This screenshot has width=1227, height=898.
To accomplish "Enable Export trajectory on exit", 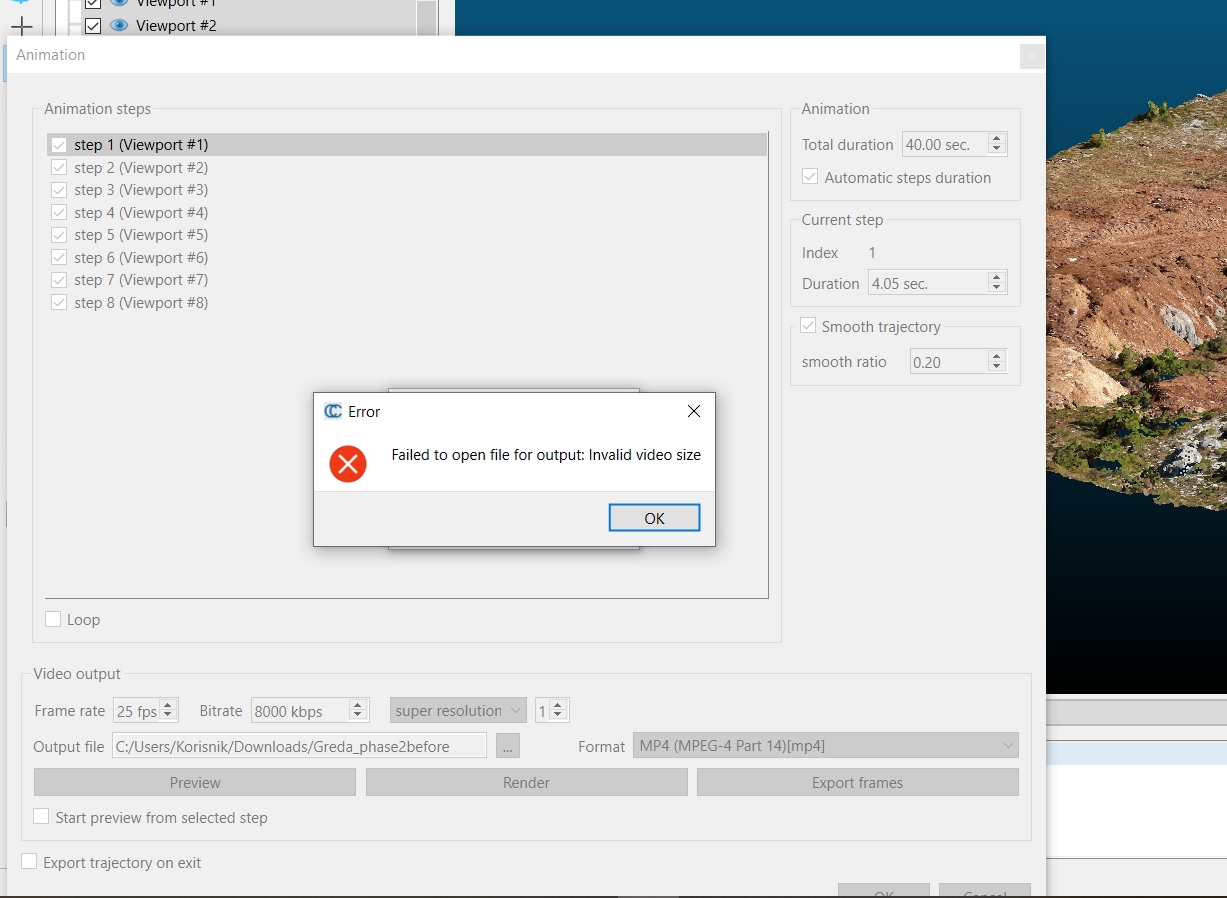I will tap(29, 862).
